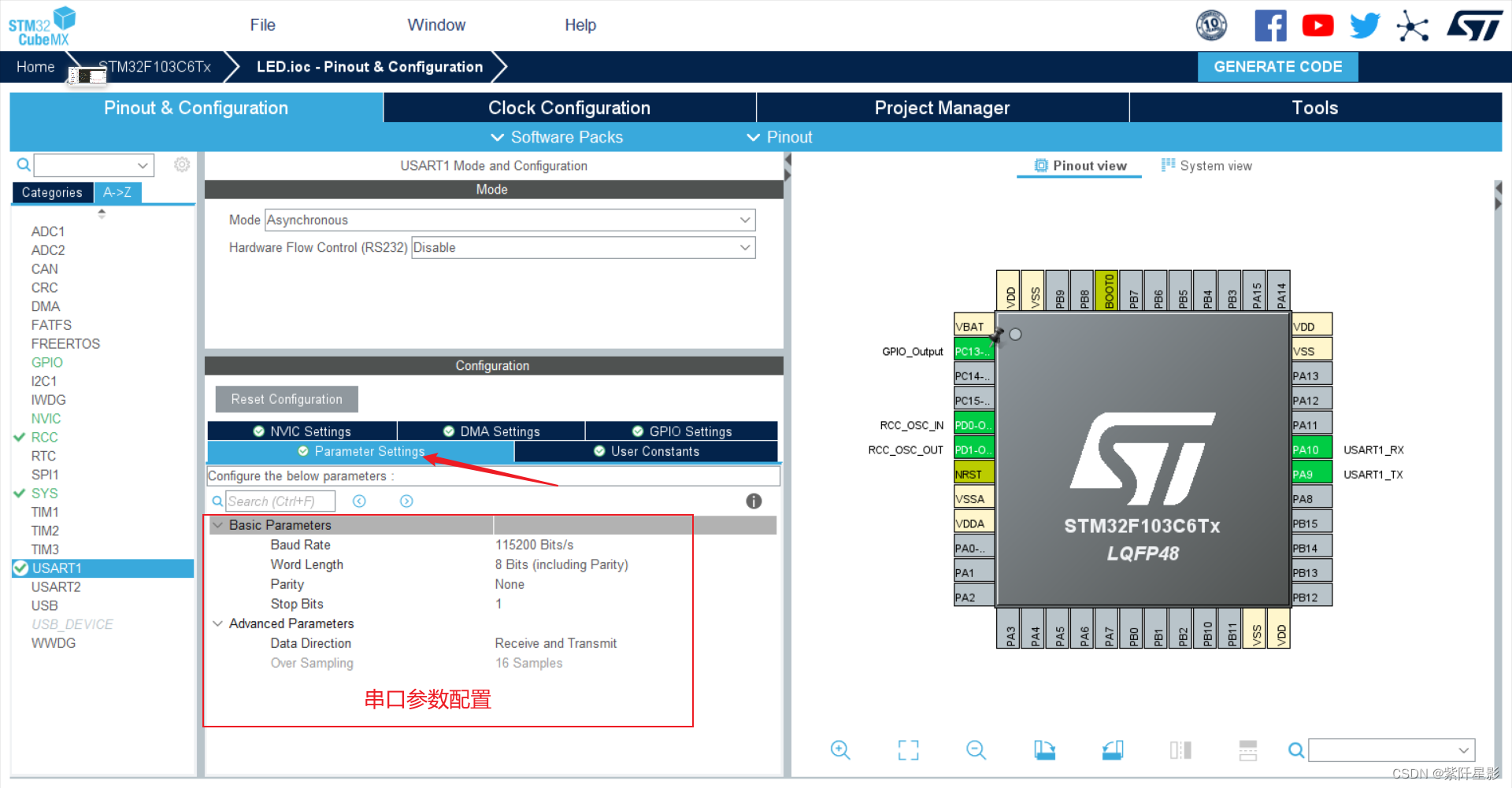Select GPIO in the peripheral list
The image size is (1512, 788).
47,363
